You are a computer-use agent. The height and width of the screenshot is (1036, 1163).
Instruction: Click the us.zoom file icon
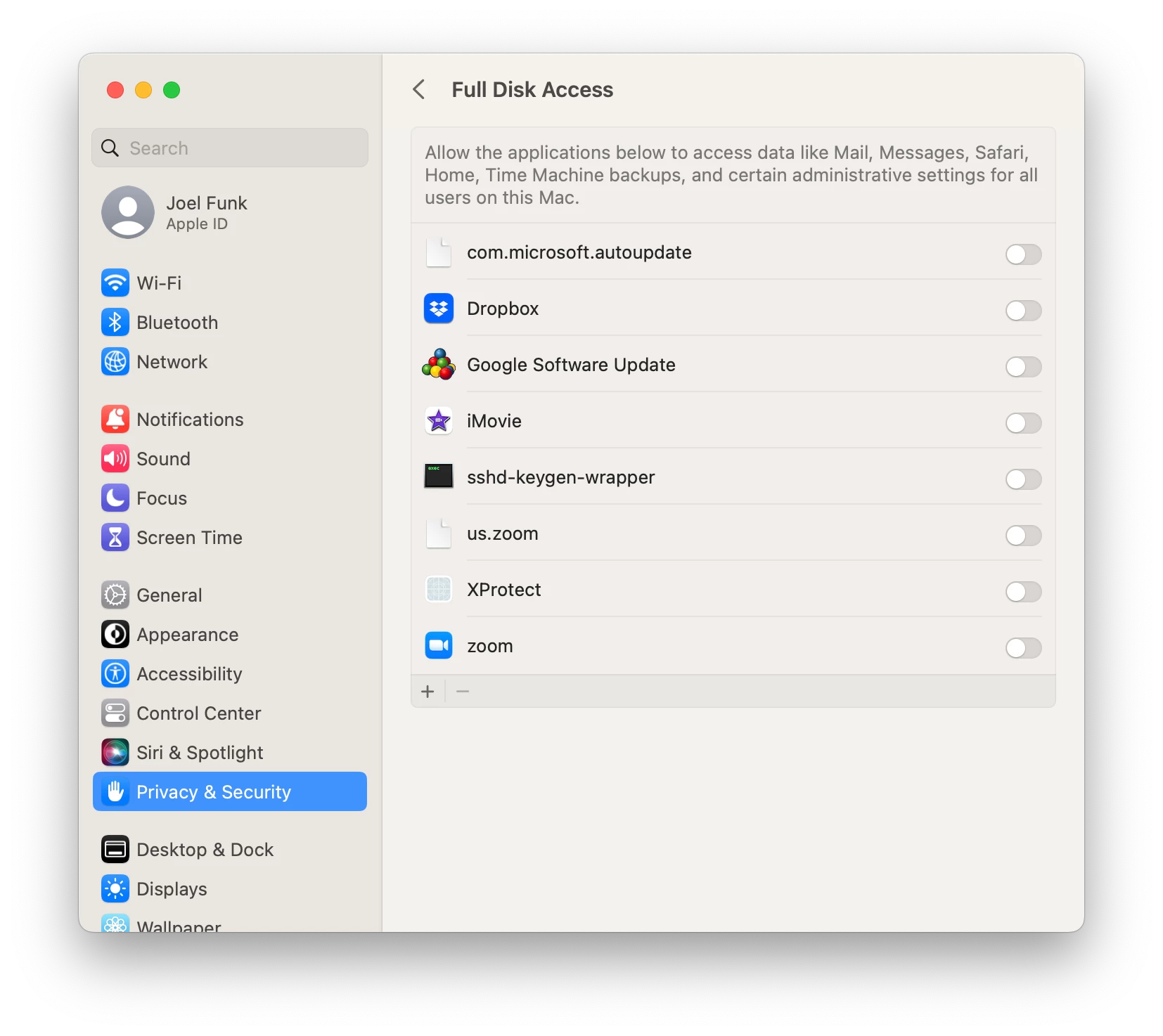[x=439, y=533]
